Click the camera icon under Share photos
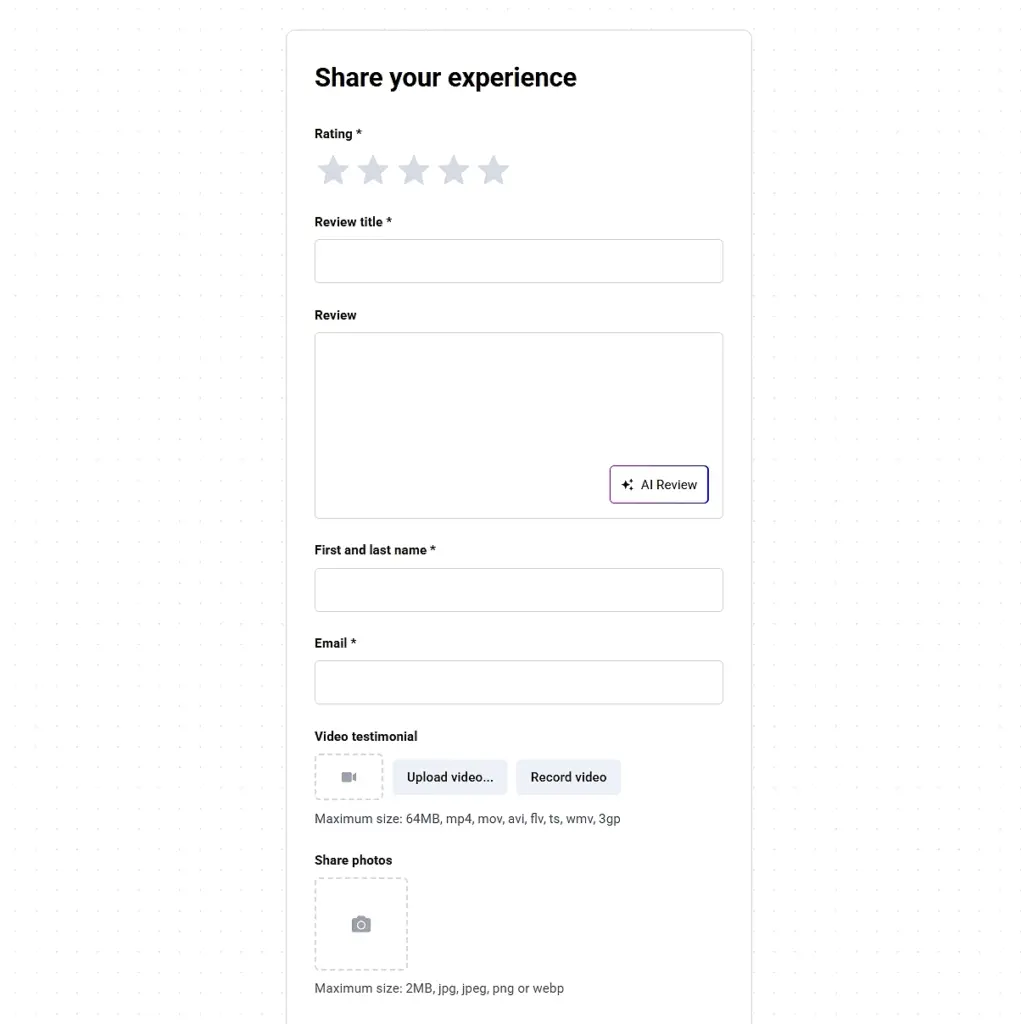Image resolution: width=1021 pixels, height=1024 pixels. coord(361,923)
